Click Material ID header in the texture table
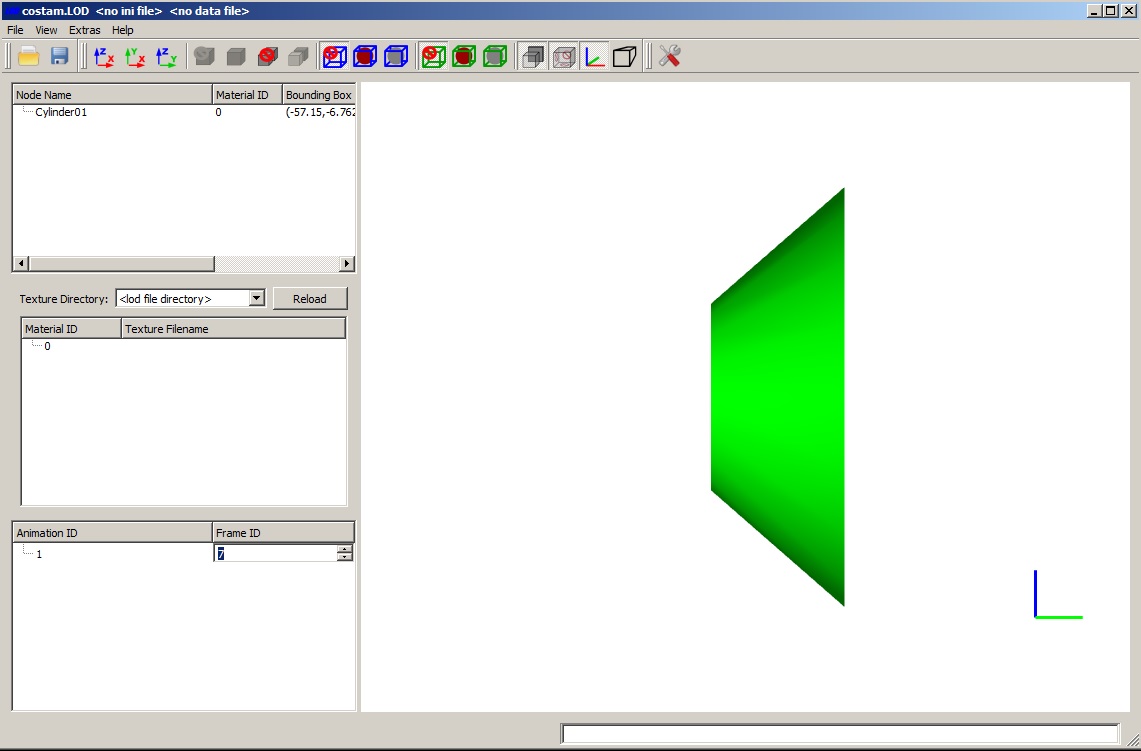Image resolution: width=1141 pixels, height=751 pixels. 71,329
